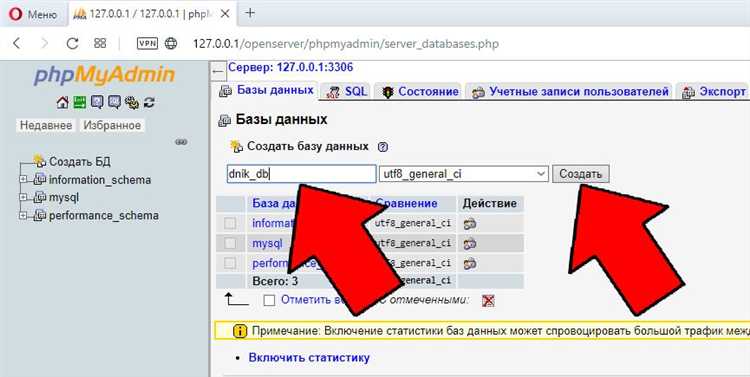
Task: Open Учетные записи пользователей tab
Action: (x=569, y=91)
